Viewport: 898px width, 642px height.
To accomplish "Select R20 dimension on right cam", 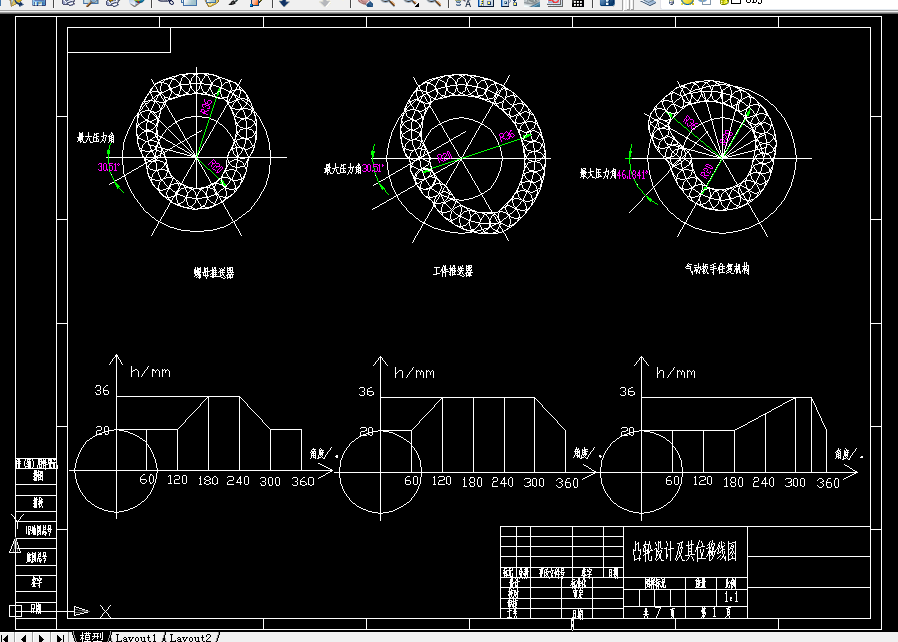I will tap(707, 170).
